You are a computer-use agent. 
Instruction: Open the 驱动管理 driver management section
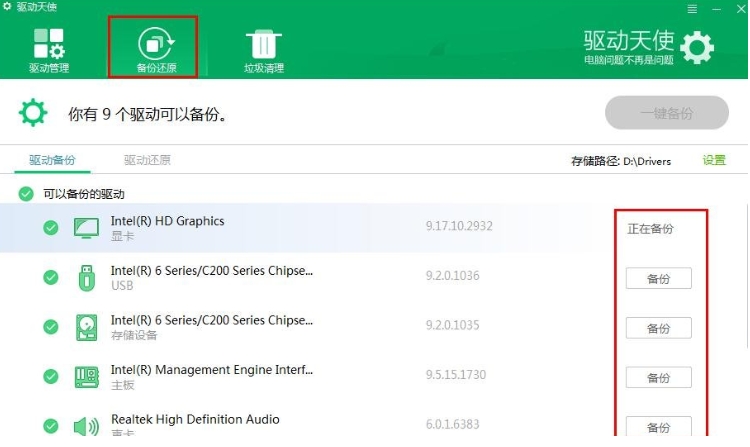pyautogui.click(x=49, y=51)
